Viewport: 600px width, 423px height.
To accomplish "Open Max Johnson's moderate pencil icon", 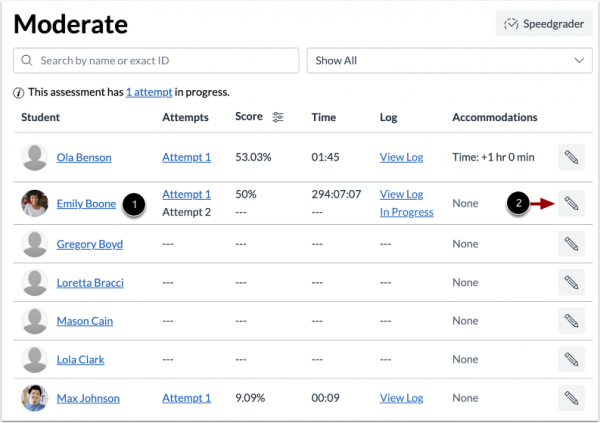I will 571,398.
